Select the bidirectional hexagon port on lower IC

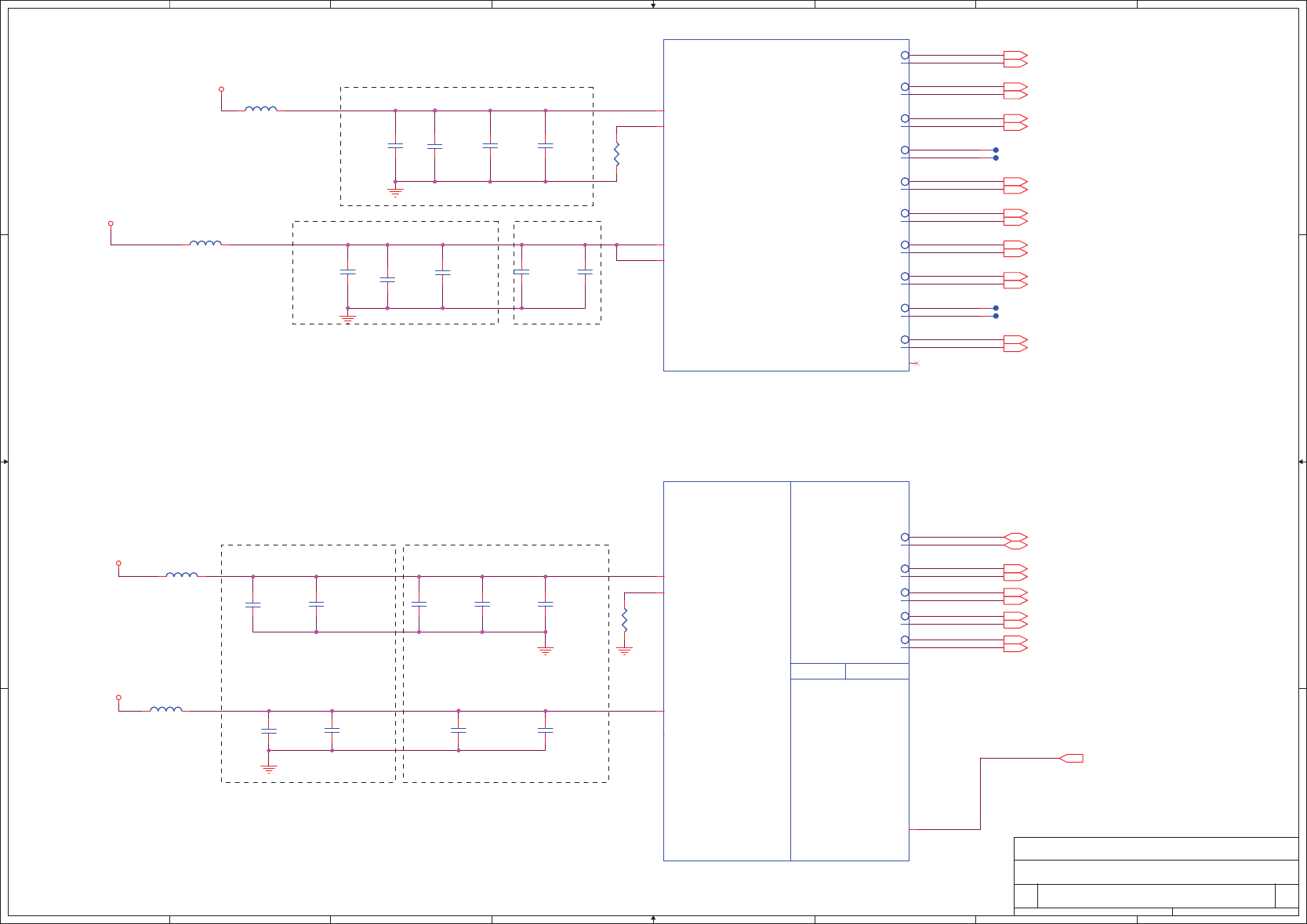(x=1015, y=542)
